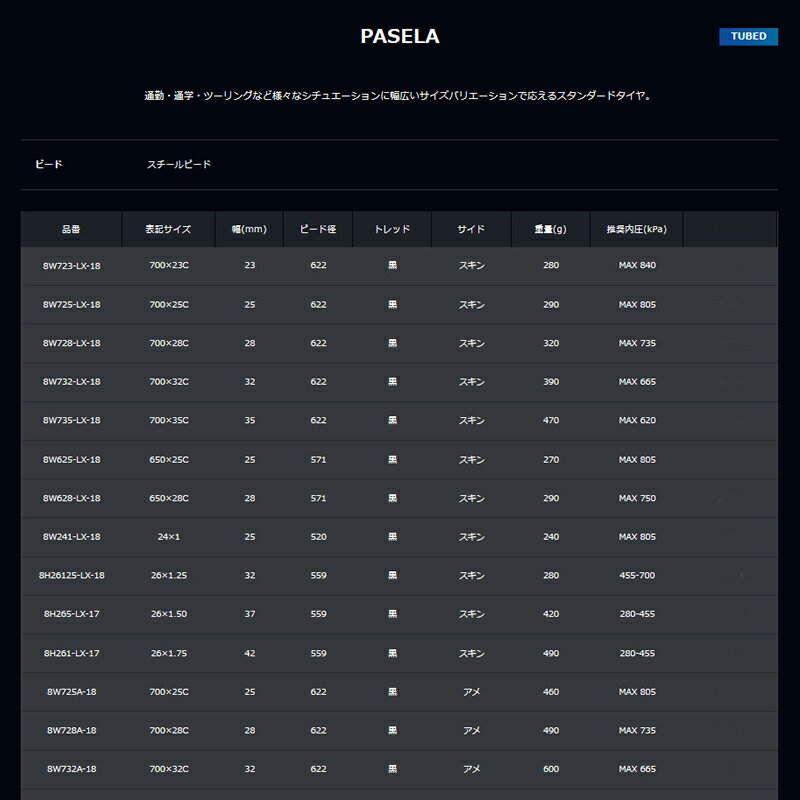Click the 700×28C size in row 8W728A-18
This screenshot has width=800, height=800.
169,731
